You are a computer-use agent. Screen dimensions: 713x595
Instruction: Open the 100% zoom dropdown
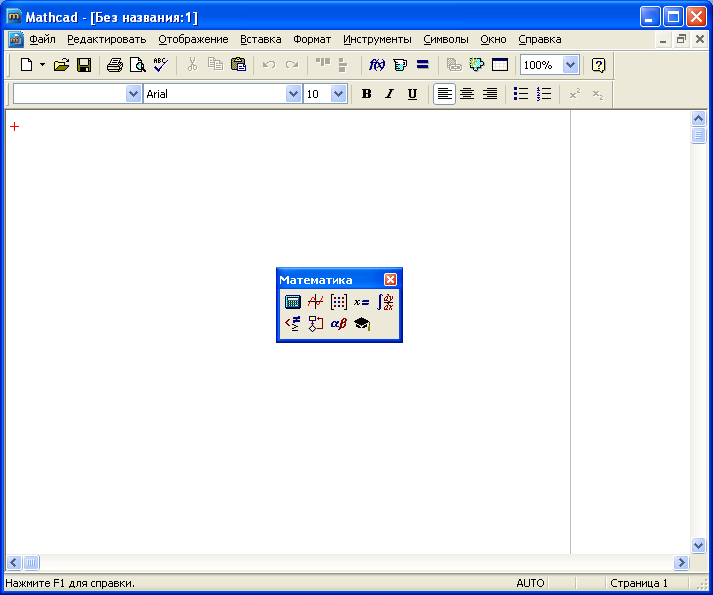click(570, 65)
